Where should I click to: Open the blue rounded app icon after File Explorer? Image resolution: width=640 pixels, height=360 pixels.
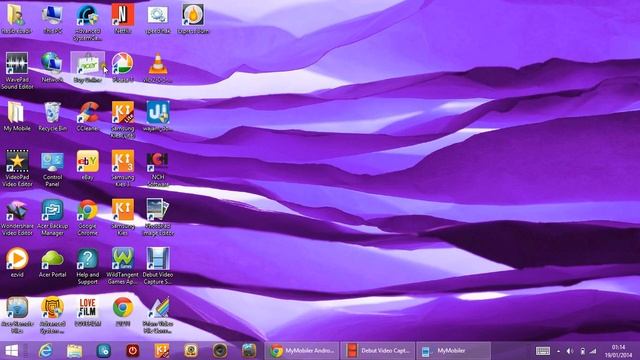104,351
